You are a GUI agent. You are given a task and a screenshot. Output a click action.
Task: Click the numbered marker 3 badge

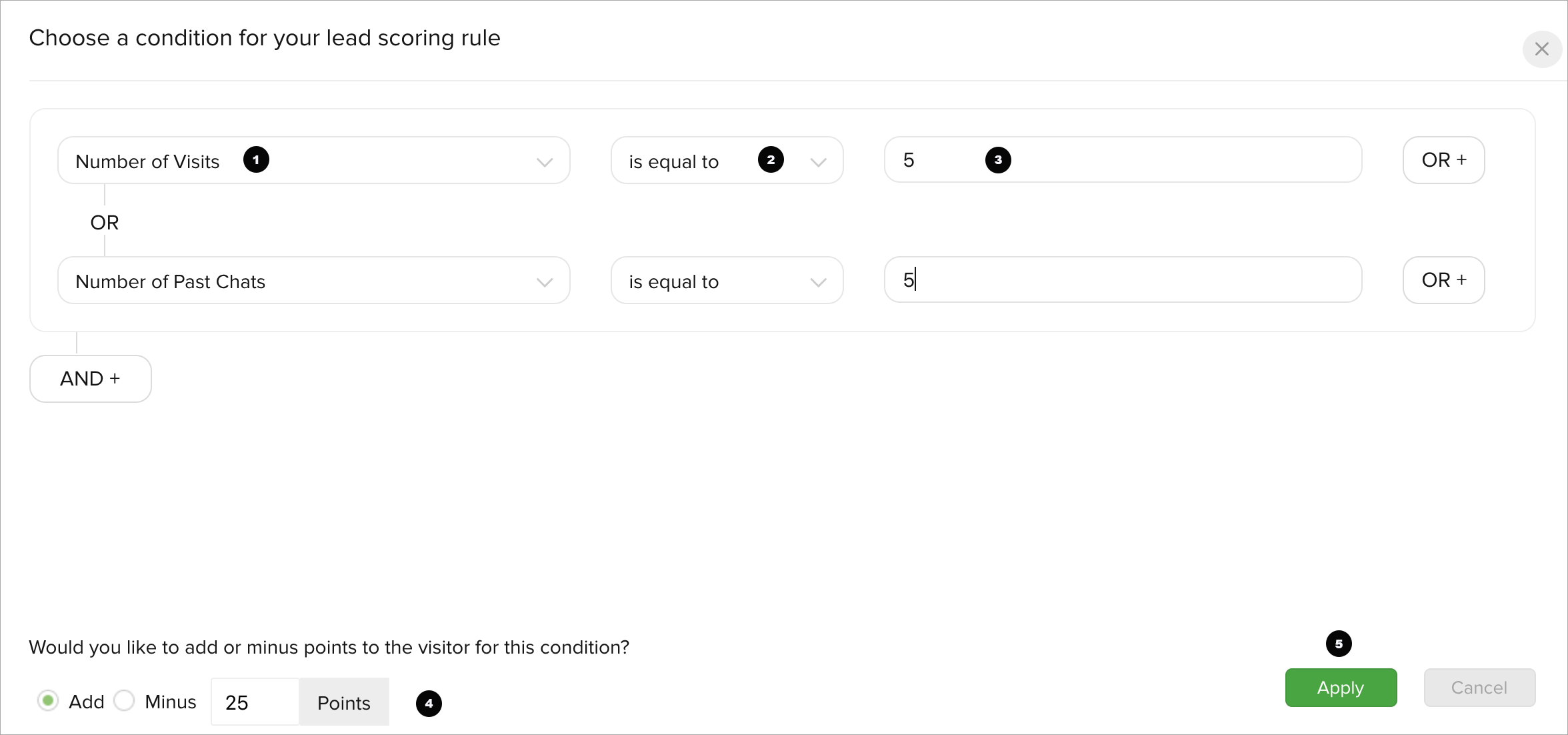point(998,160)
